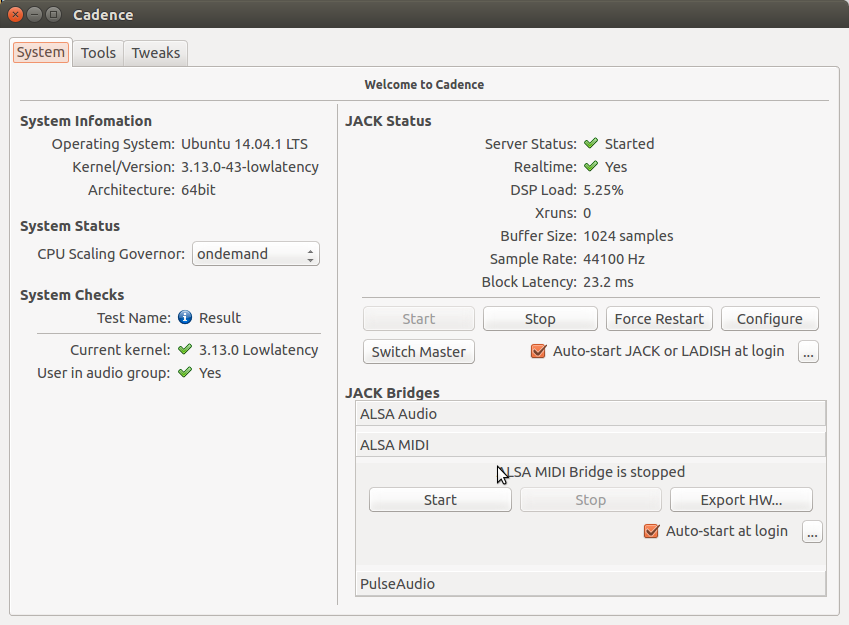Collapse the ALSA MIDI bridge section header

coord(591,445)
